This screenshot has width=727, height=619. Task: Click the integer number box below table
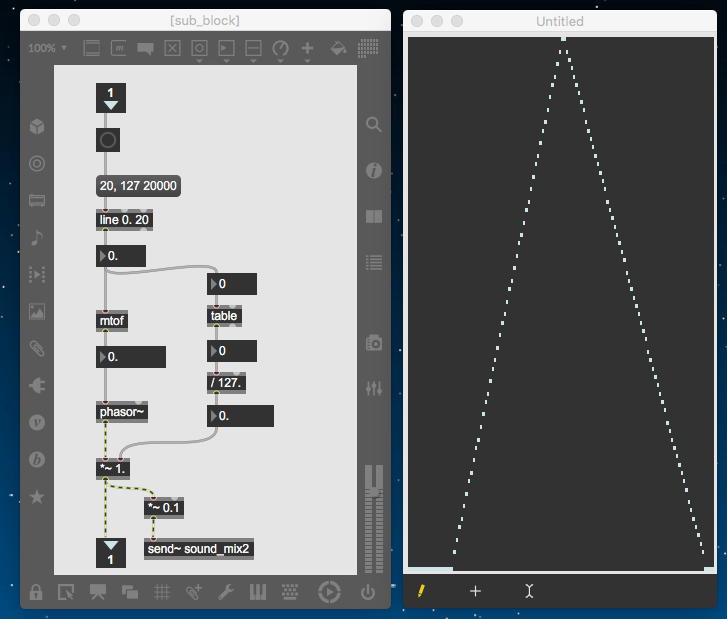click(x=232, y=351)
